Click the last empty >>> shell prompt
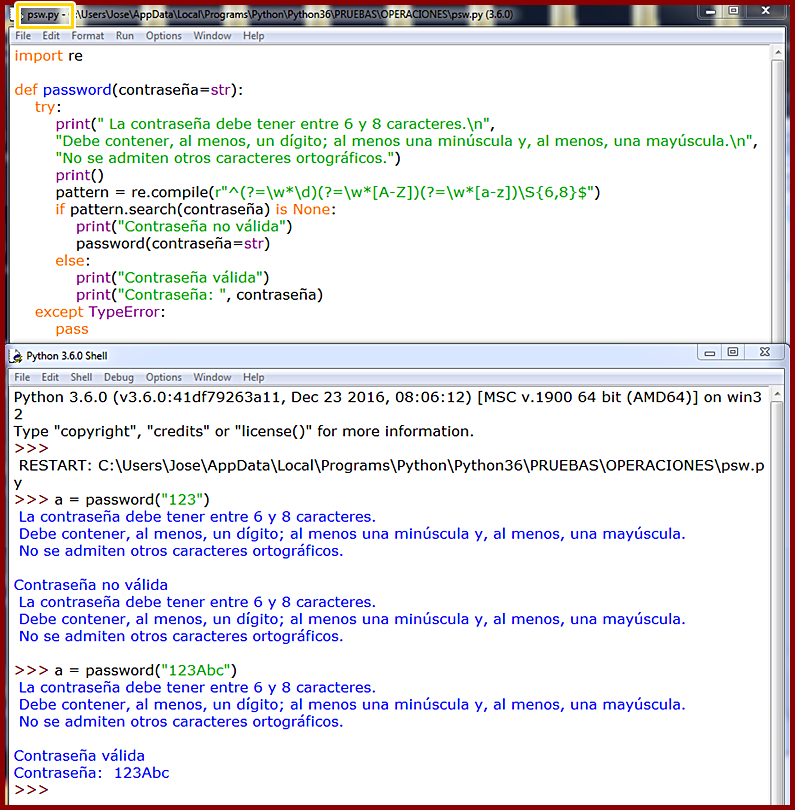This screenshot has width=795, height=810. pos(31,790)
